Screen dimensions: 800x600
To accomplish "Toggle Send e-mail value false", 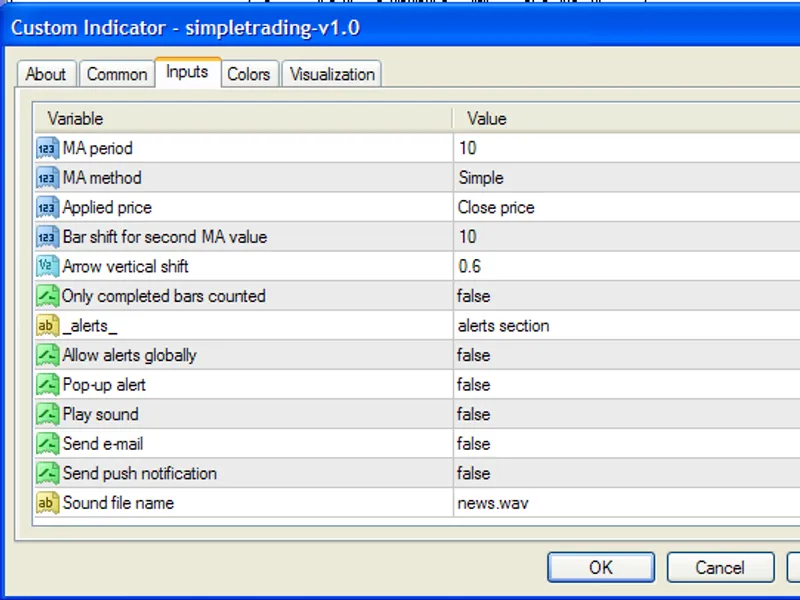I will pos(627,444).
